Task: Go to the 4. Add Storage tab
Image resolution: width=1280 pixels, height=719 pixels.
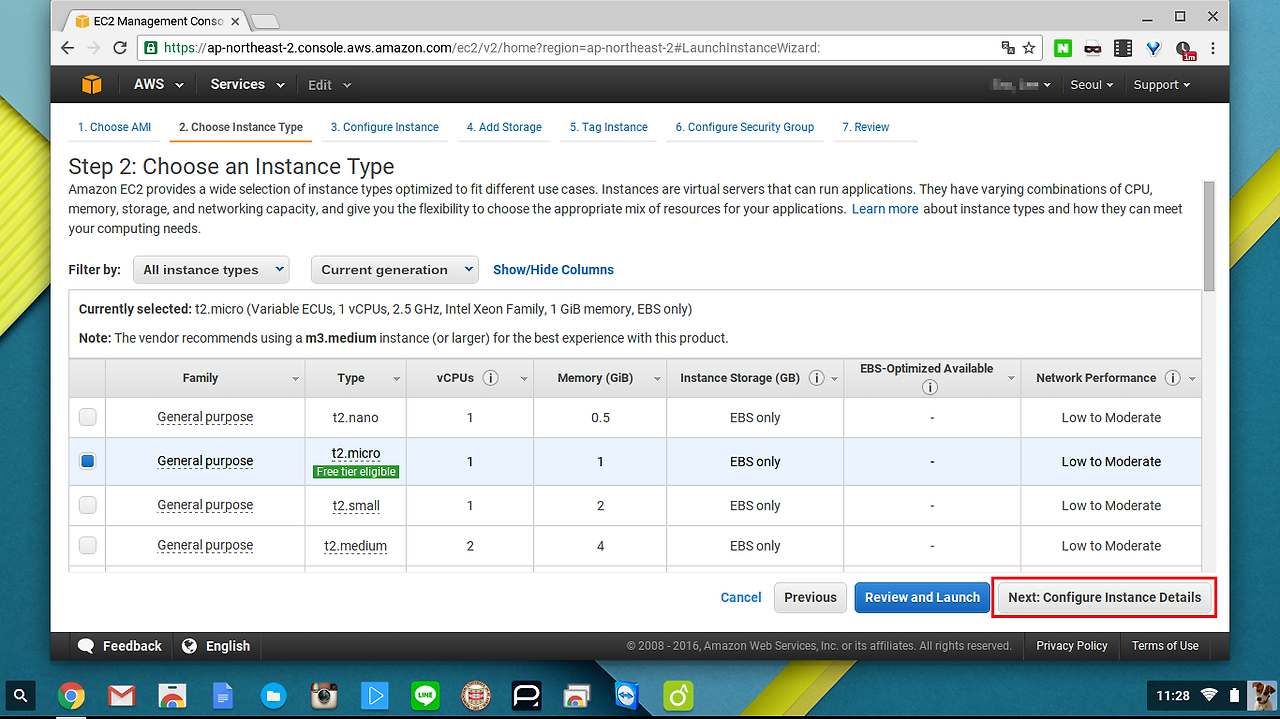Action: [x=504, y=127]
